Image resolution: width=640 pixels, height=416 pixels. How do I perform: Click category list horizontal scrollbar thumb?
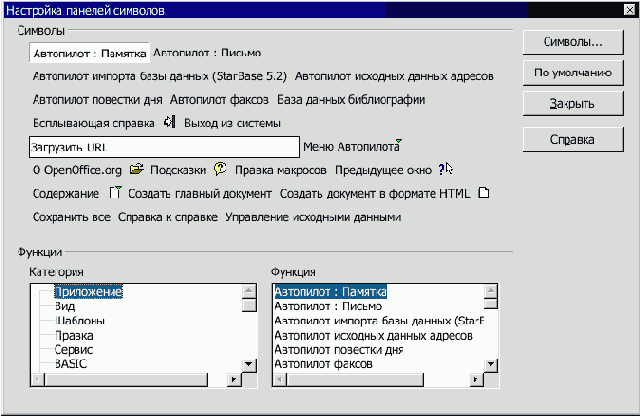[x=126, y=380]
